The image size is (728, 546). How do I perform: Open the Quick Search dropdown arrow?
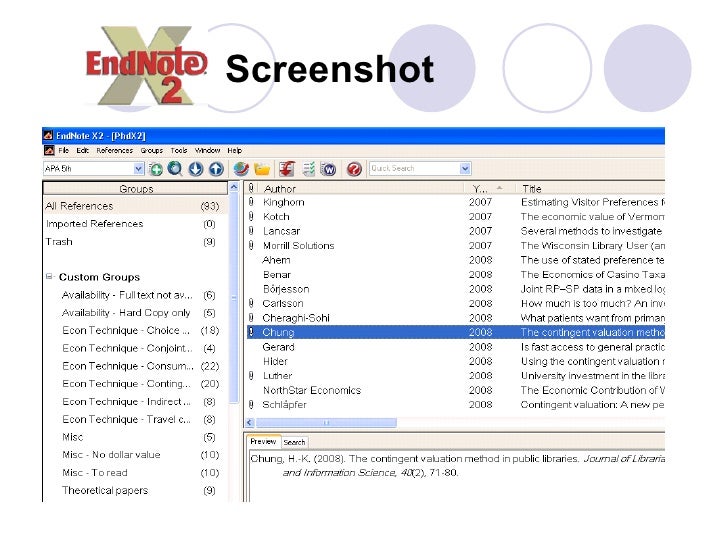click(x=465, y=169)
